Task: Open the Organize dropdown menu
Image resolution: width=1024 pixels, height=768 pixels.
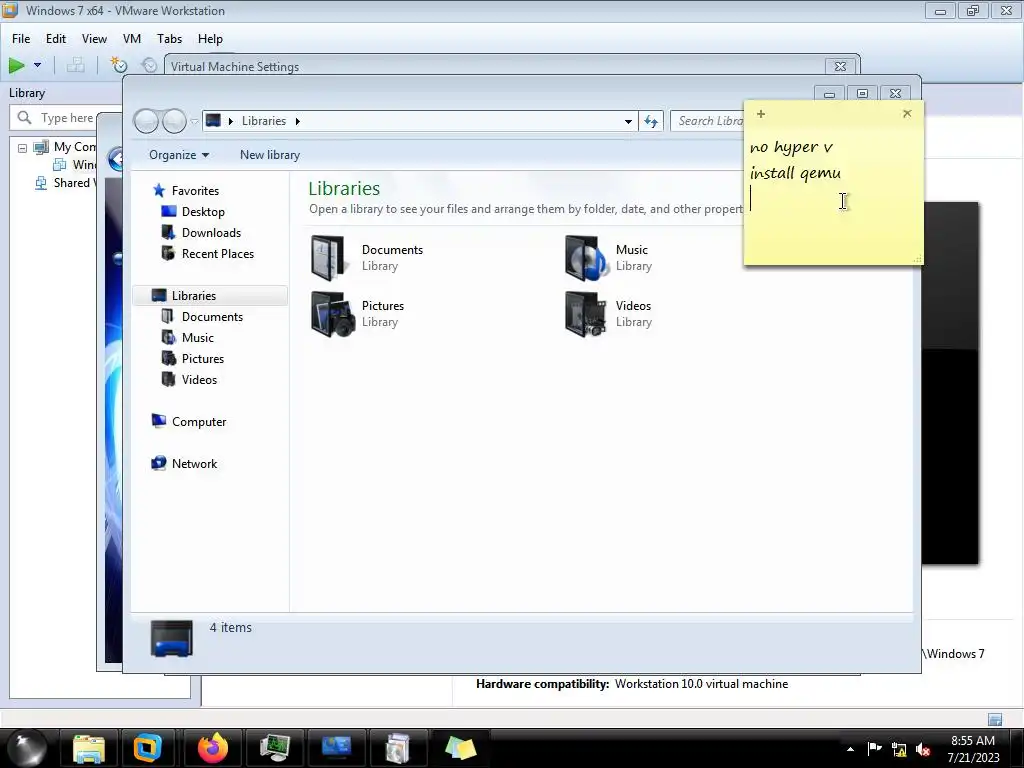Action: (x=179, y=155)
